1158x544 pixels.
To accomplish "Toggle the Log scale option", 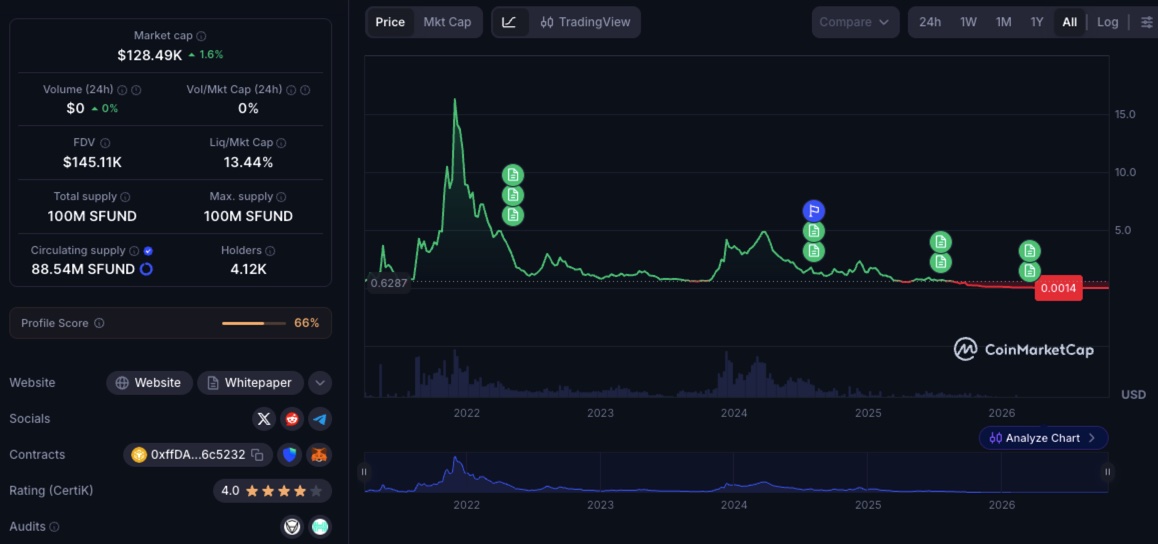I will pos(1107,22).
